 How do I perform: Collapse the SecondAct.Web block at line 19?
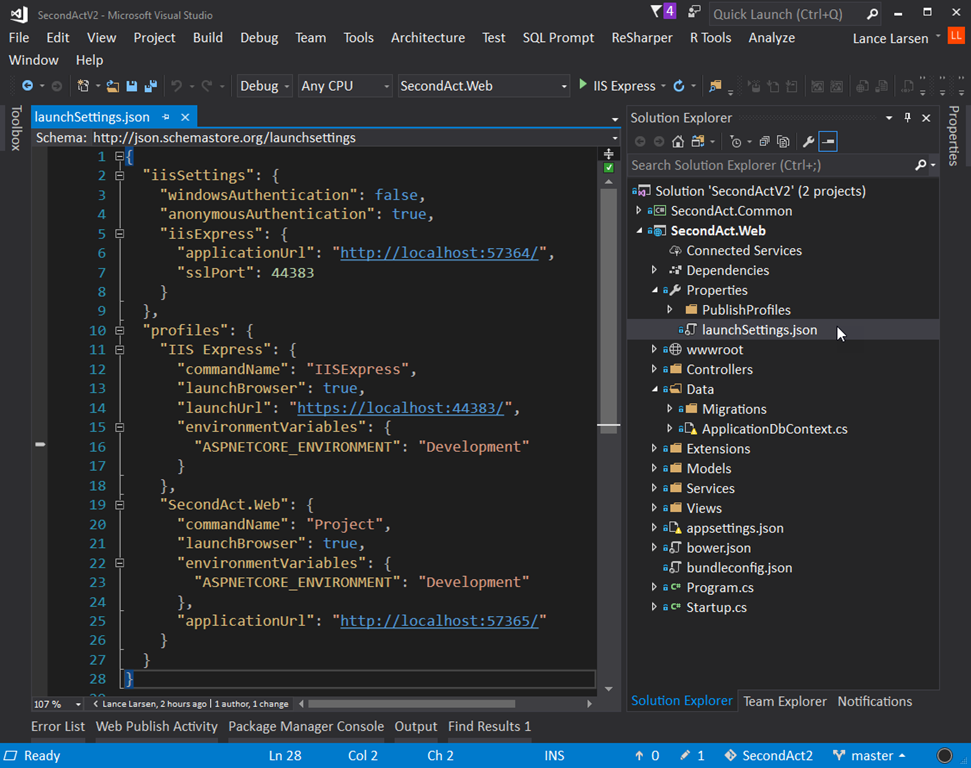coord(120,505)
